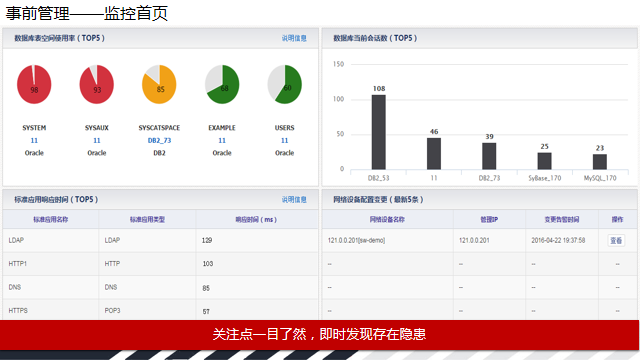Screen dimensions: 640x360
Task: Click the 标准应用名称 column header
Action: (51, 220)
